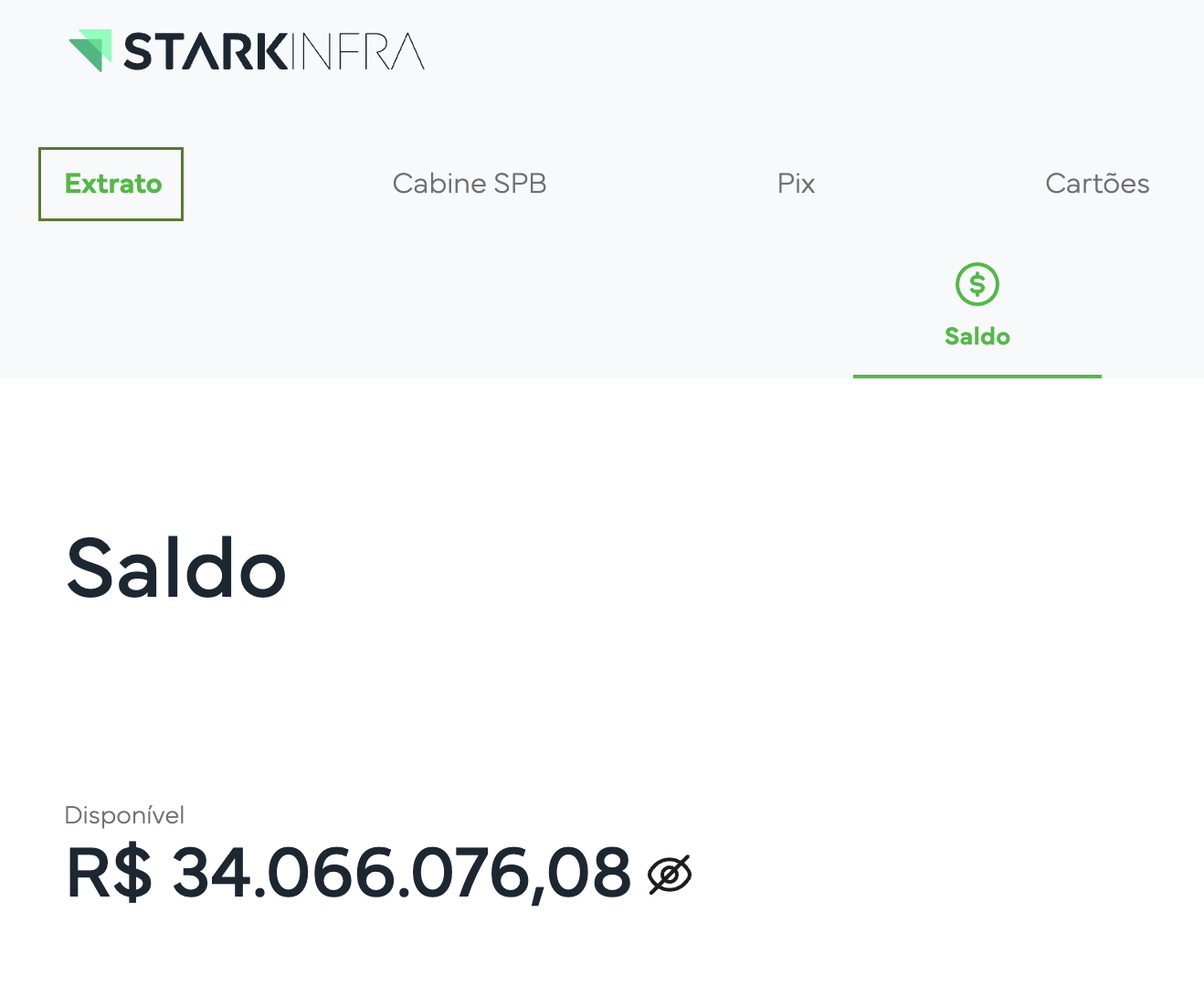Select the Saldo sub-tab label
Viewport: 1204px width, 998px height.
coord(977,336)
